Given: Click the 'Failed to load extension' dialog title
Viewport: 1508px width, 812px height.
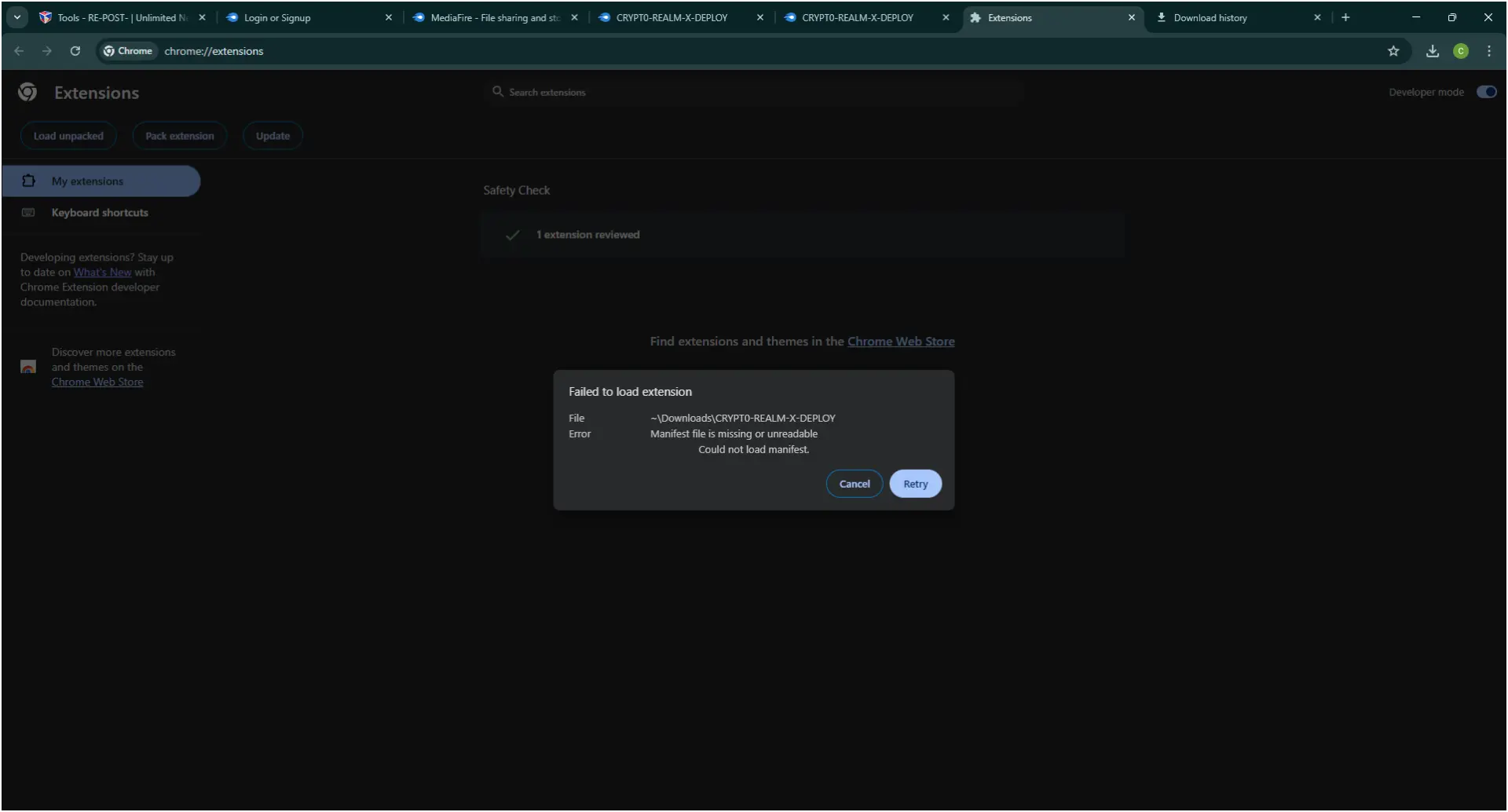Looking at the screenshot, I should [630, 392].
